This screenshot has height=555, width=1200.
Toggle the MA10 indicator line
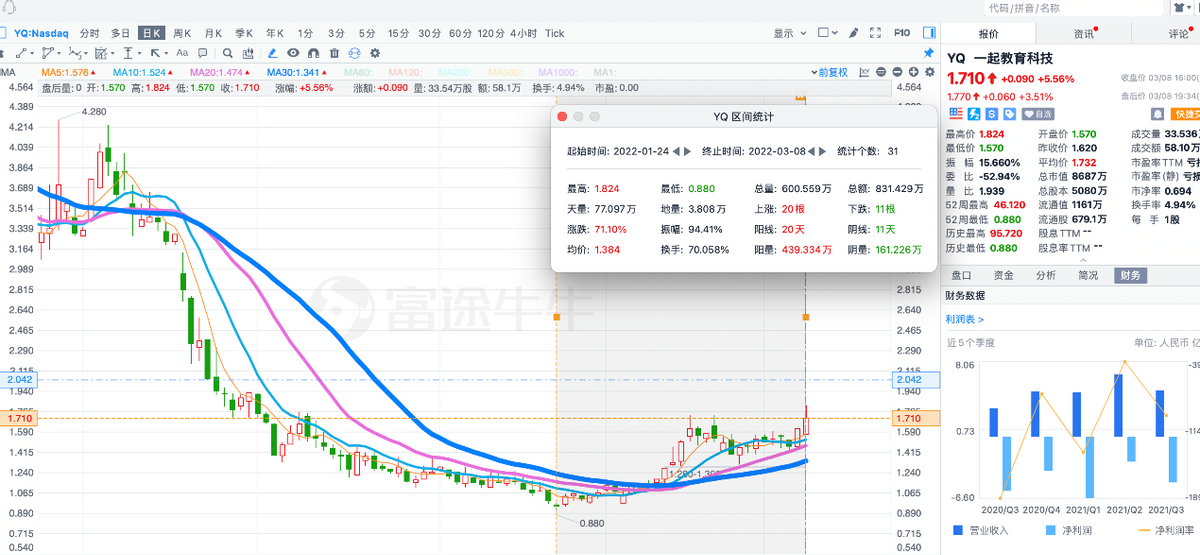coord(141,72)
